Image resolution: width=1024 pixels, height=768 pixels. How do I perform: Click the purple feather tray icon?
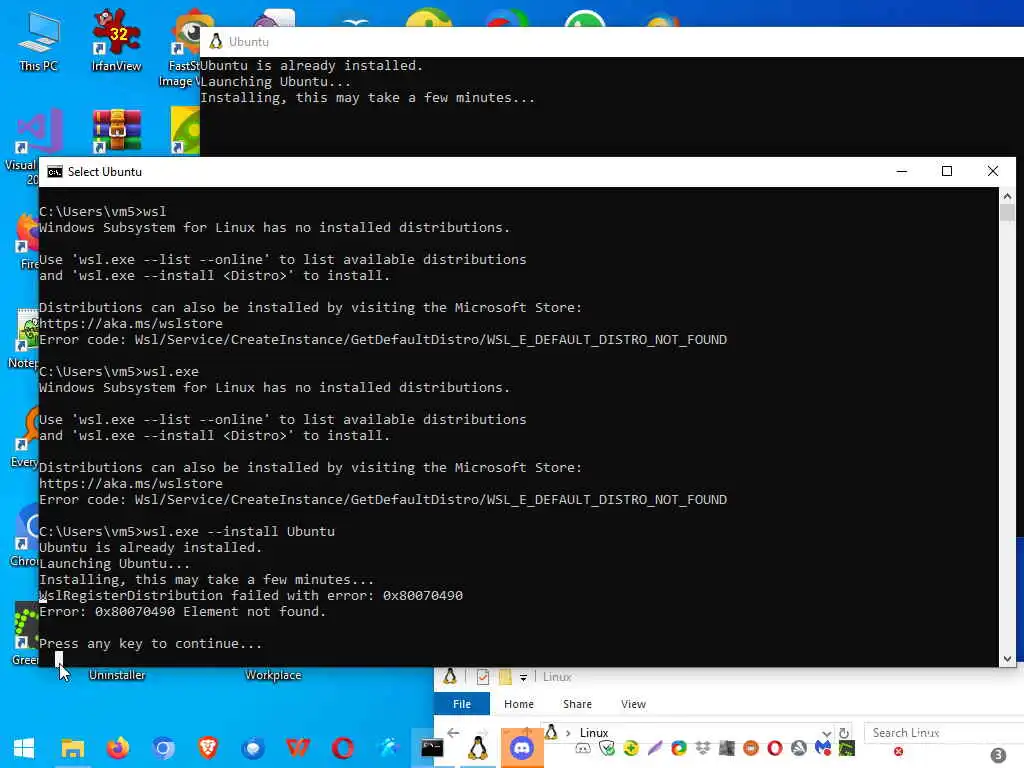pos(655,748)
